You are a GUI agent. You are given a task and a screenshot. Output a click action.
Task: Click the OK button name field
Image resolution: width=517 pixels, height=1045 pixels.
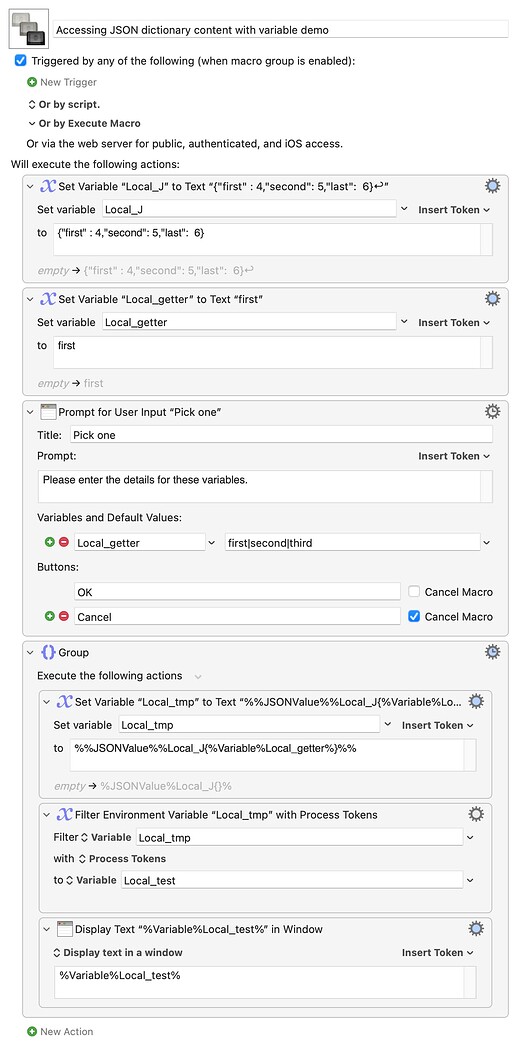click(237, 592)
